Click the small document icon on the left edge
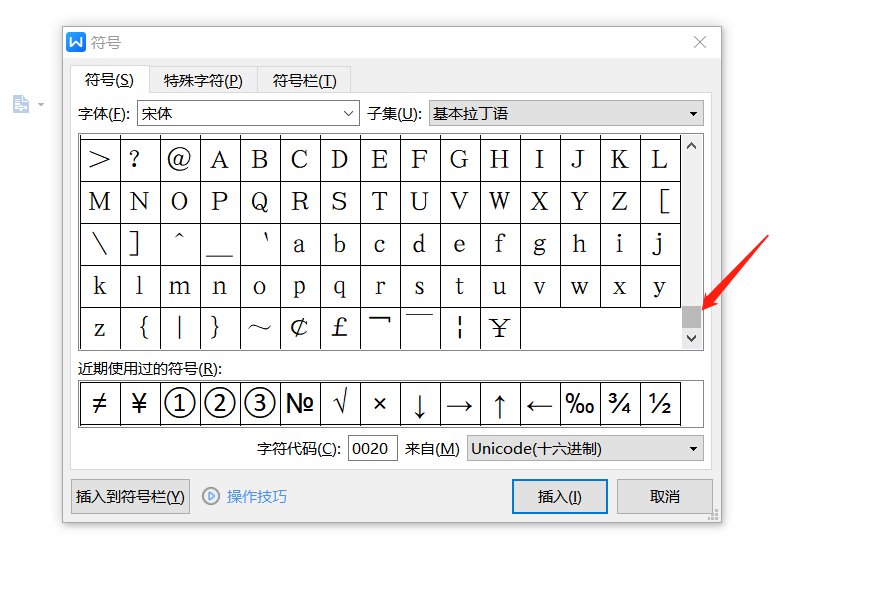Viewport: 876px width, 606px height. pos(22,104)
